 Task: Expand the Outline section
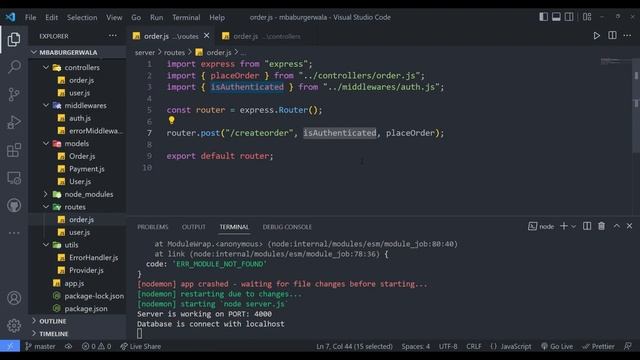[x=78, y=321]
